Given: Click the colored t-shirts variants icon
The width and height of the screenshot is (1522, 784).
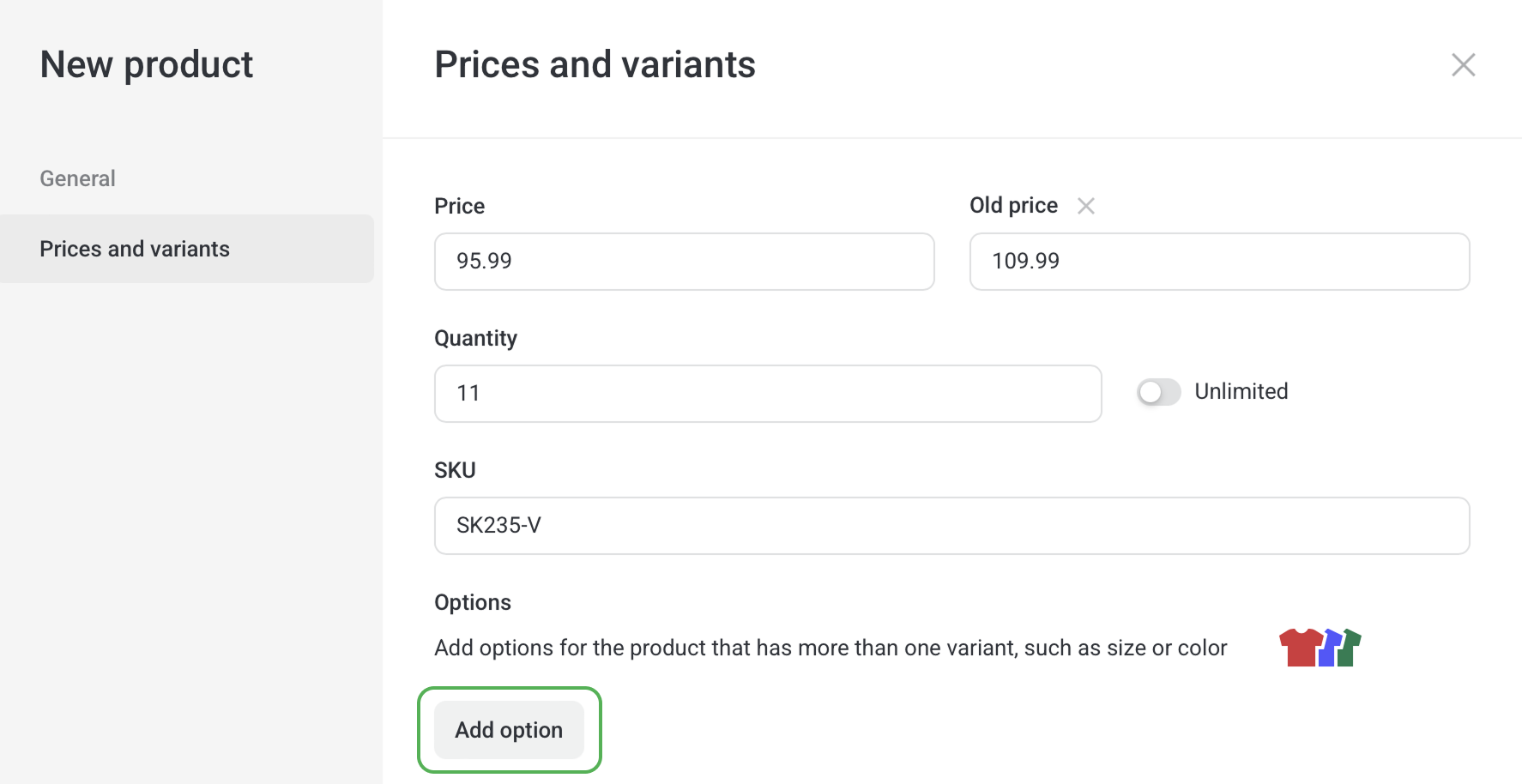Looking at the screenshot, I should click(1320, 648).
